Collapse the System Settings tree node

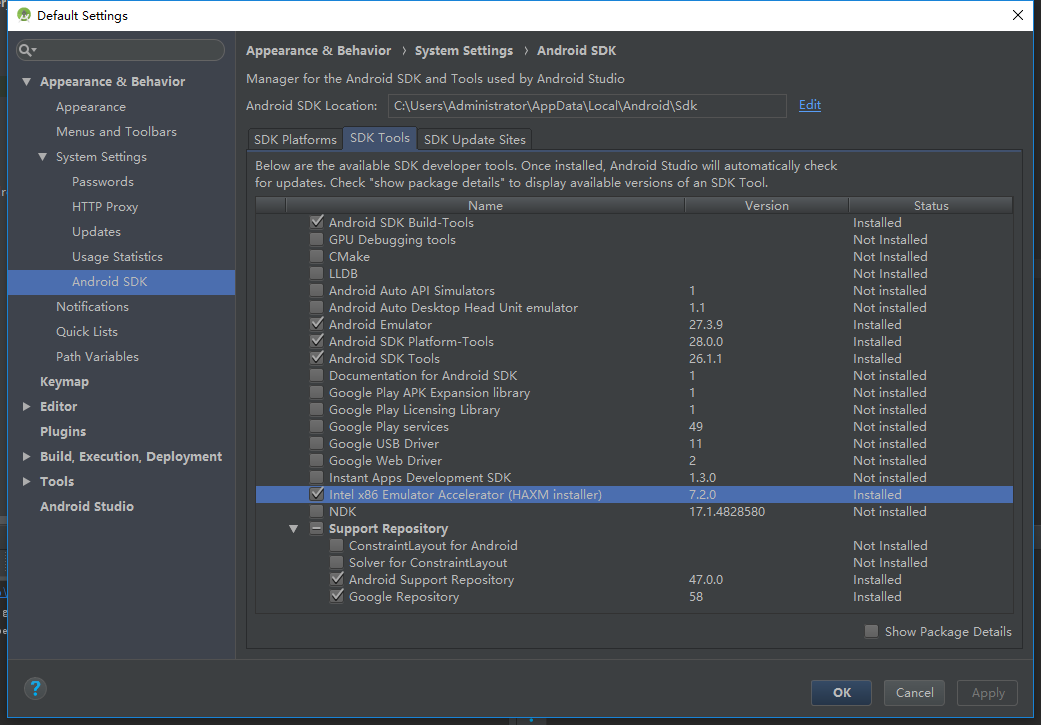tap(42, 157)
